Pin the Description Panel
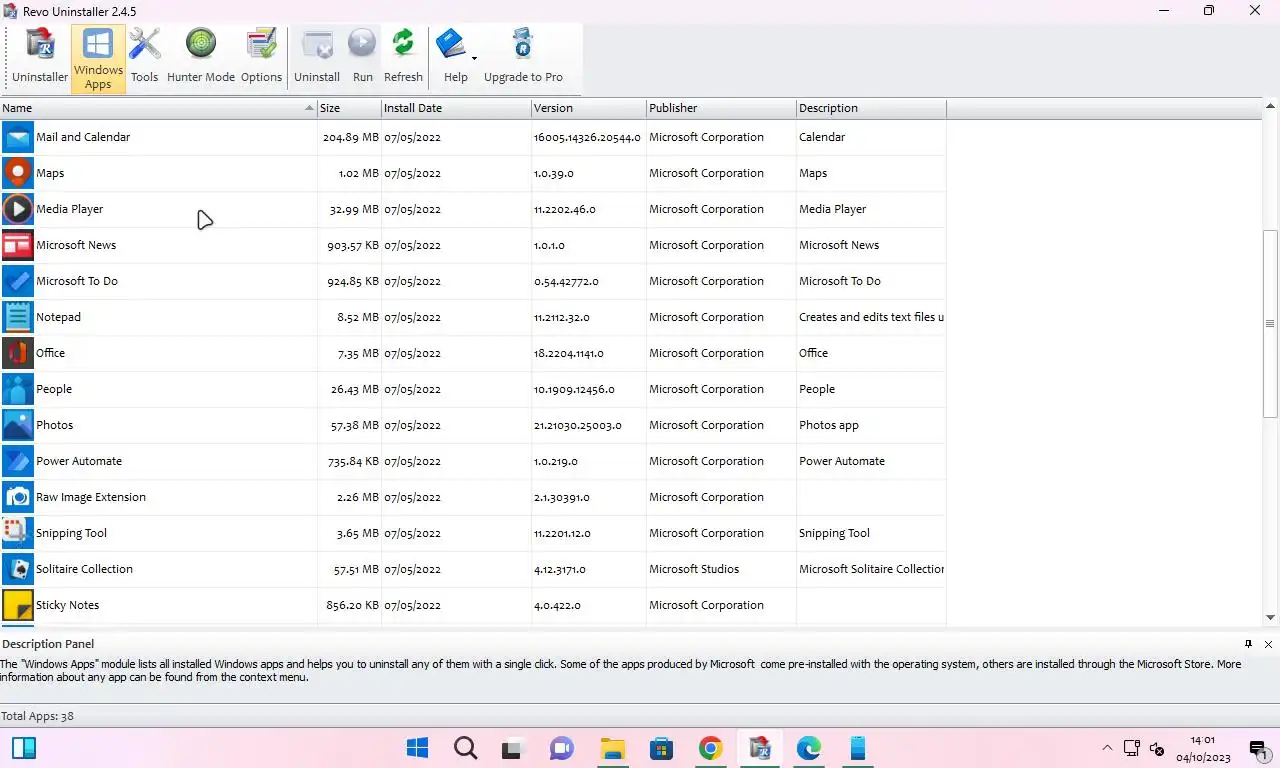 coord(1248,644)
